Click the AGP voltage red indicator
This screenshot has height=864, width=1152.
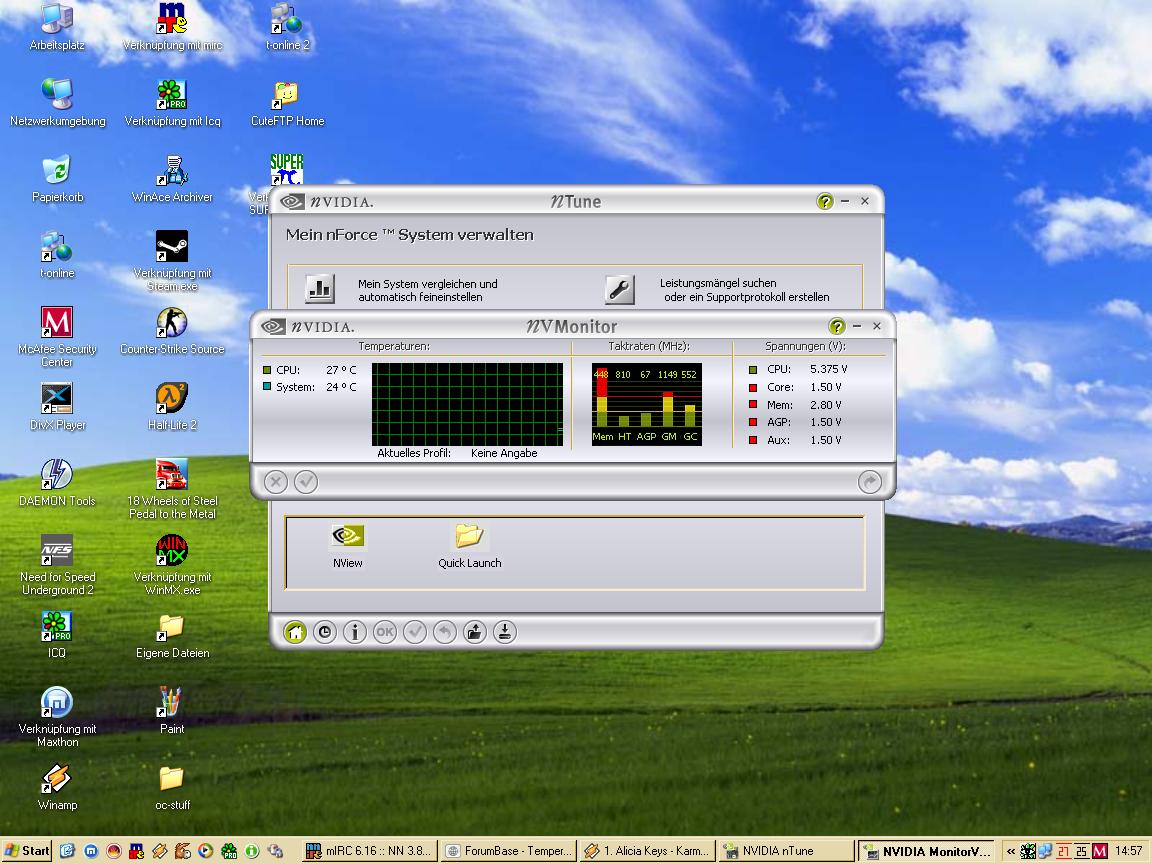click(752, 422)
